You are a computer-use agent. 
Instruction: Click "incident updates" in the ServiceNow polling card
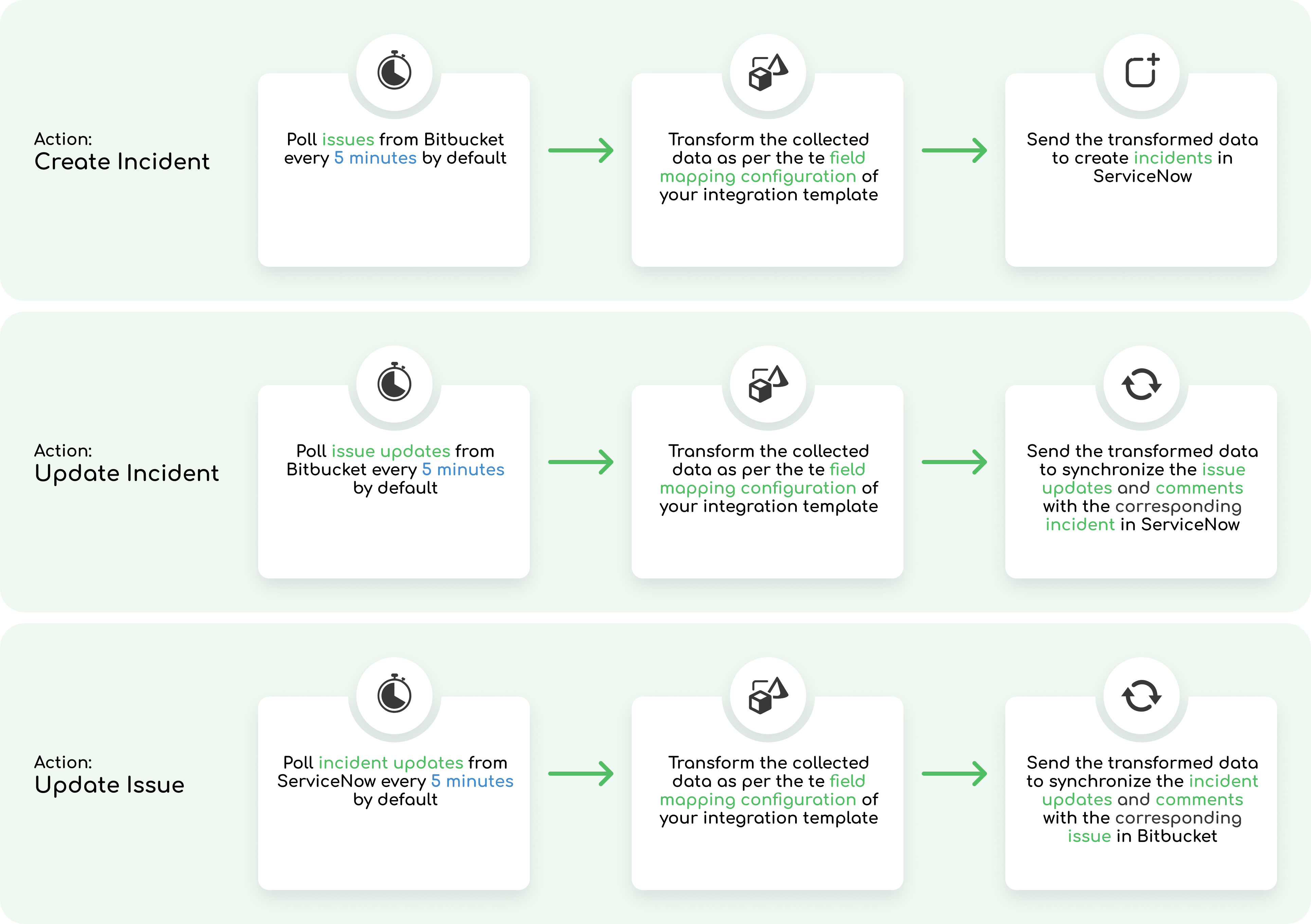coord(391,763)
